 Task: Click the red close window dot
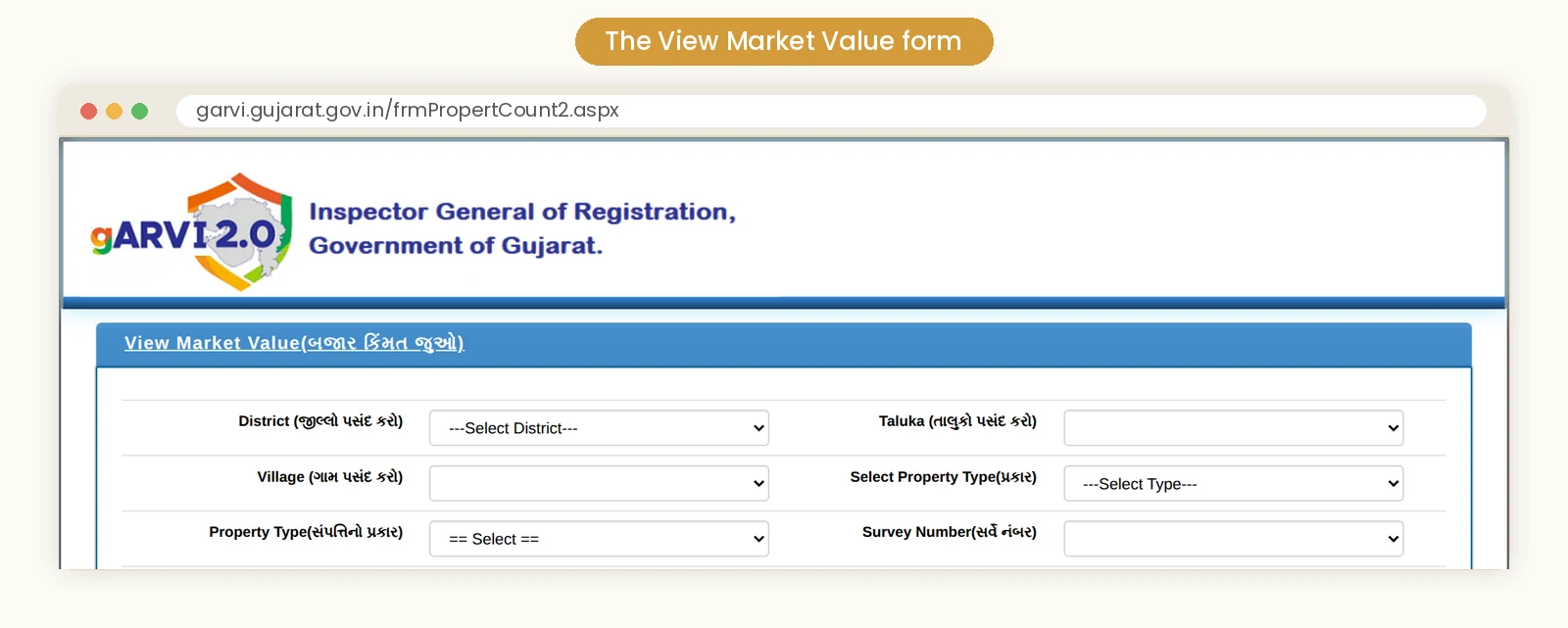(88, 111)
